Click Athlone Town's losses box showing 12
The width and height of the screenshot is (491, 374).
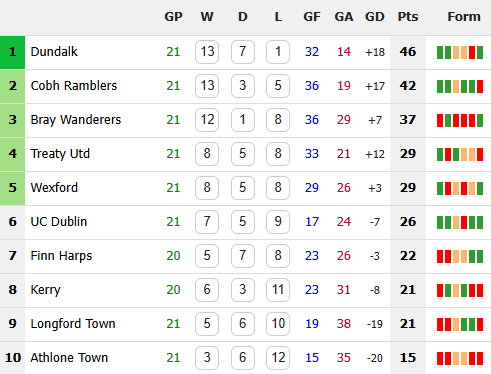pyautogui.click(x=278, y=358)
